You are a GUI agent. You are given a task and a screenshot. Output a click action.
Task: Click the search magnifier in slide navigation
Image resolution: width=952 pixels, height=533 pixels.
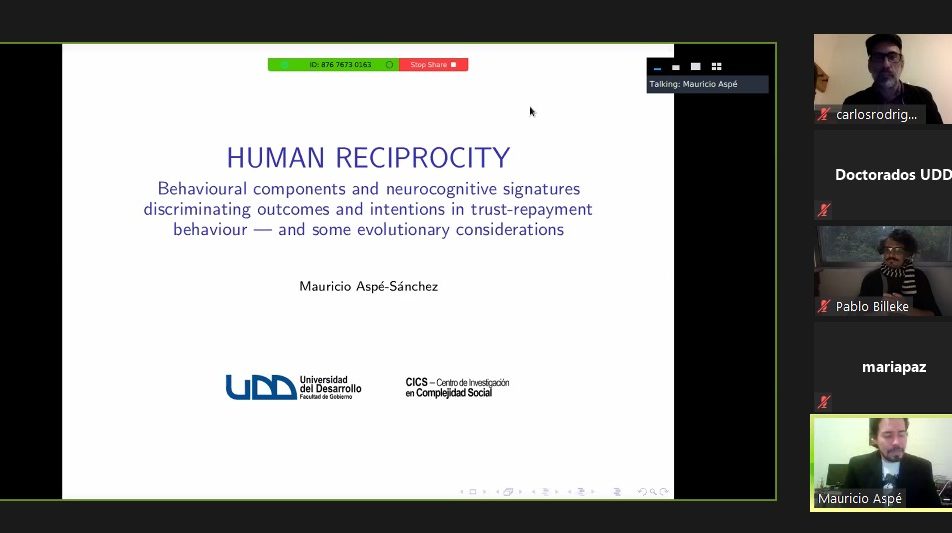(x=653, y=492)
